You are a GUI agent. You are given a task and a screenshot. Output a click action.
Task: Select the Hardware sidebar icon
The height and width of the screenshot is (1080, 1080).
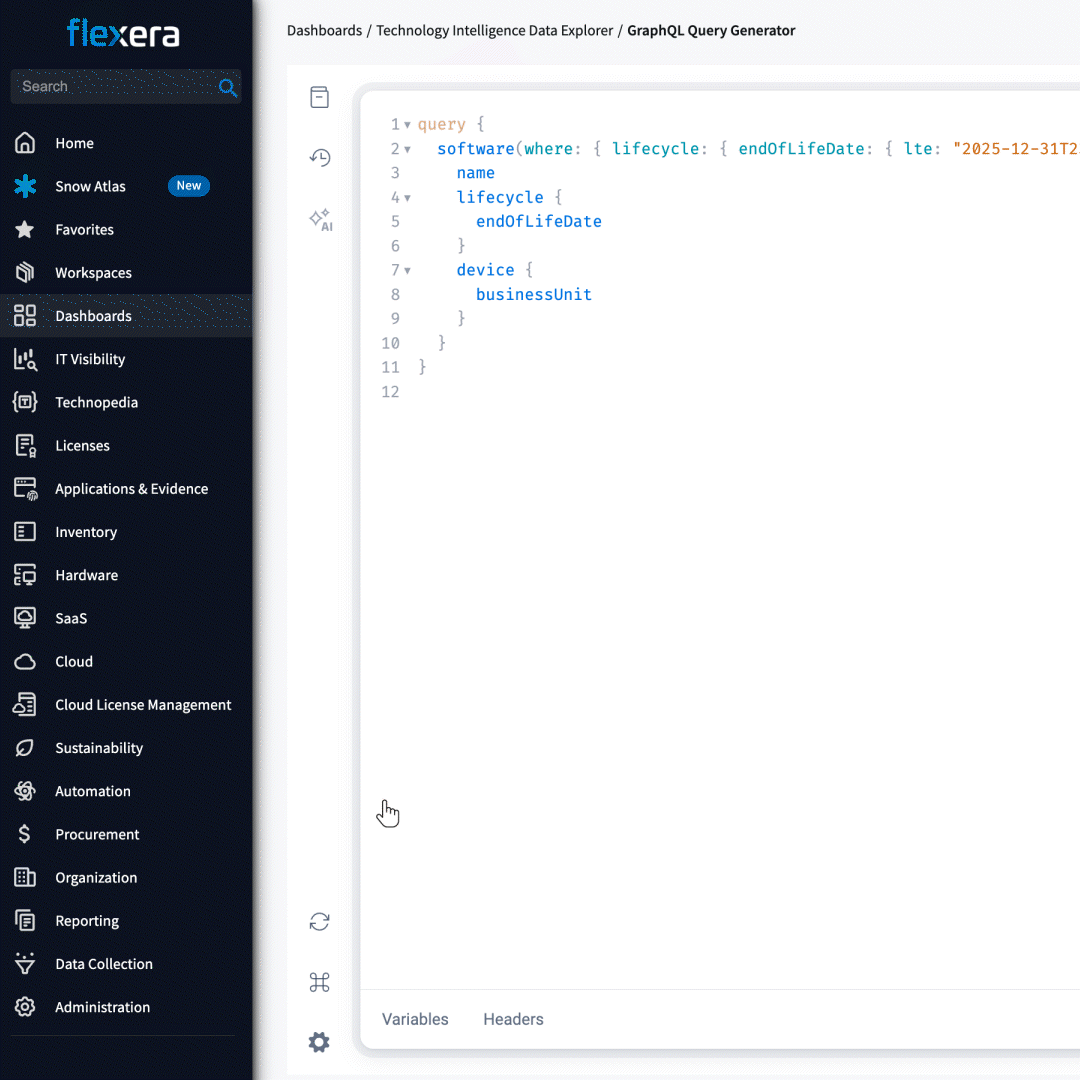point(24,575)
